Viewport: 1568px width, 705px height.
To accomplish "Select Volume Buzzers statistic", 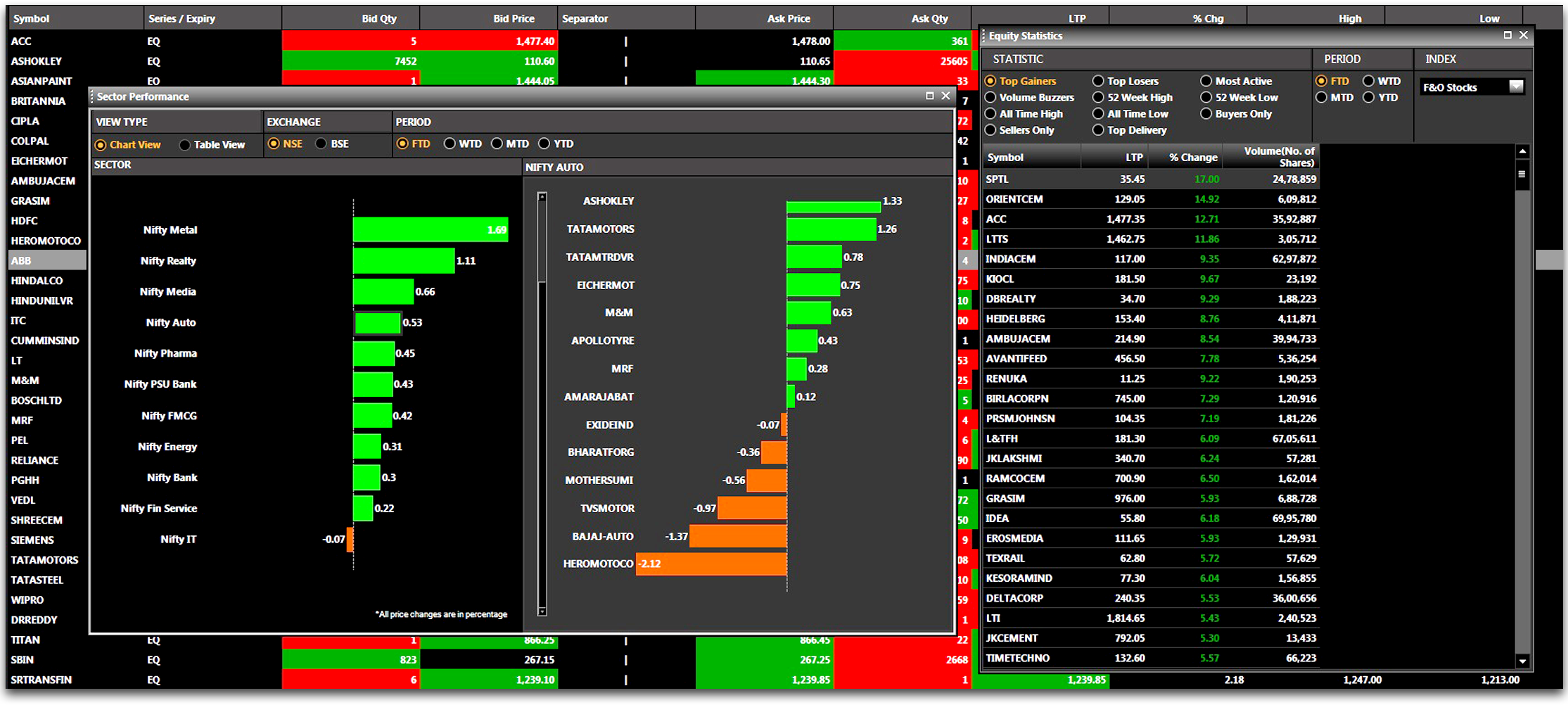I will (x=1030, y=97).
